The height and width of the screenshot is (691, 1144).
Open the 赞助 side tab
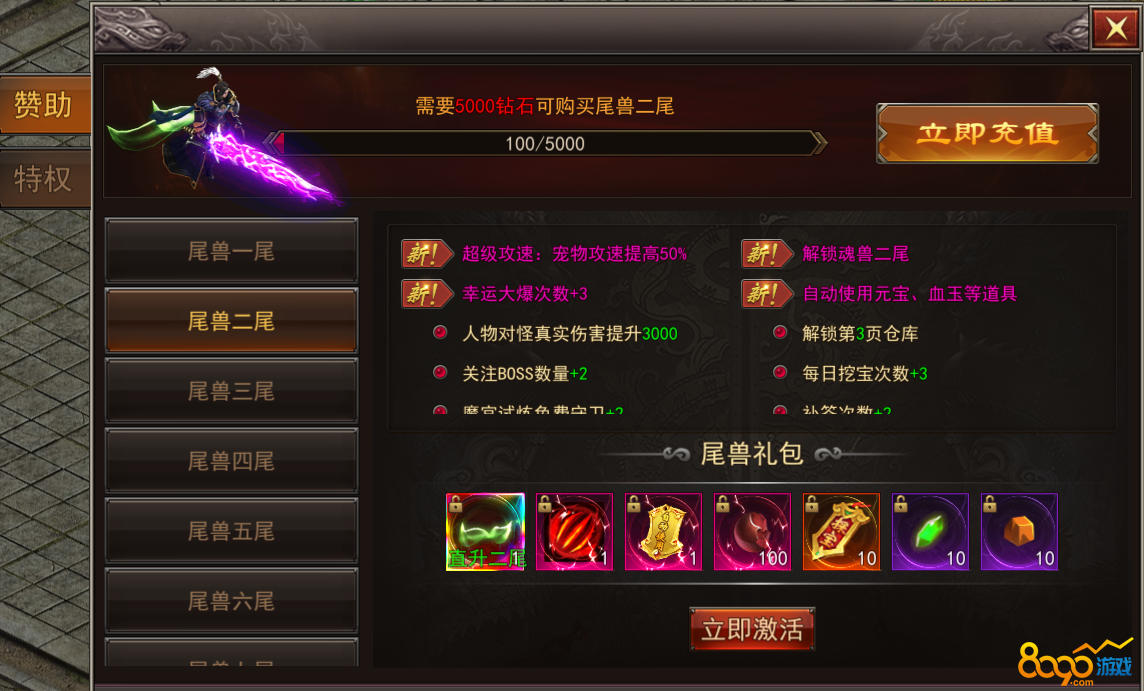click(45, 104)
